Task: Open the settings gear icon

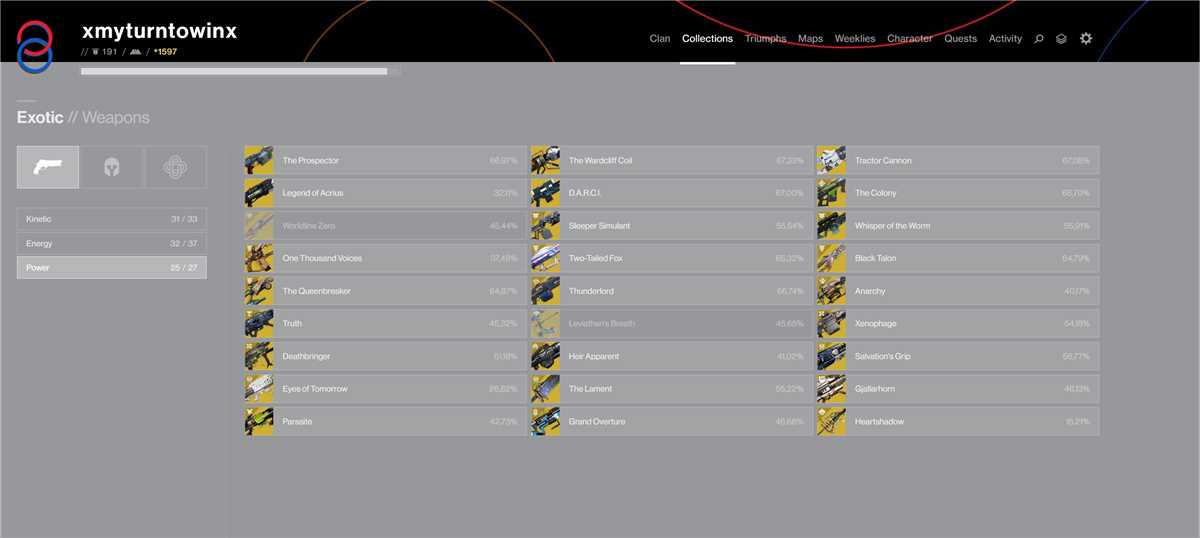Action: [x=1086, y=39]
